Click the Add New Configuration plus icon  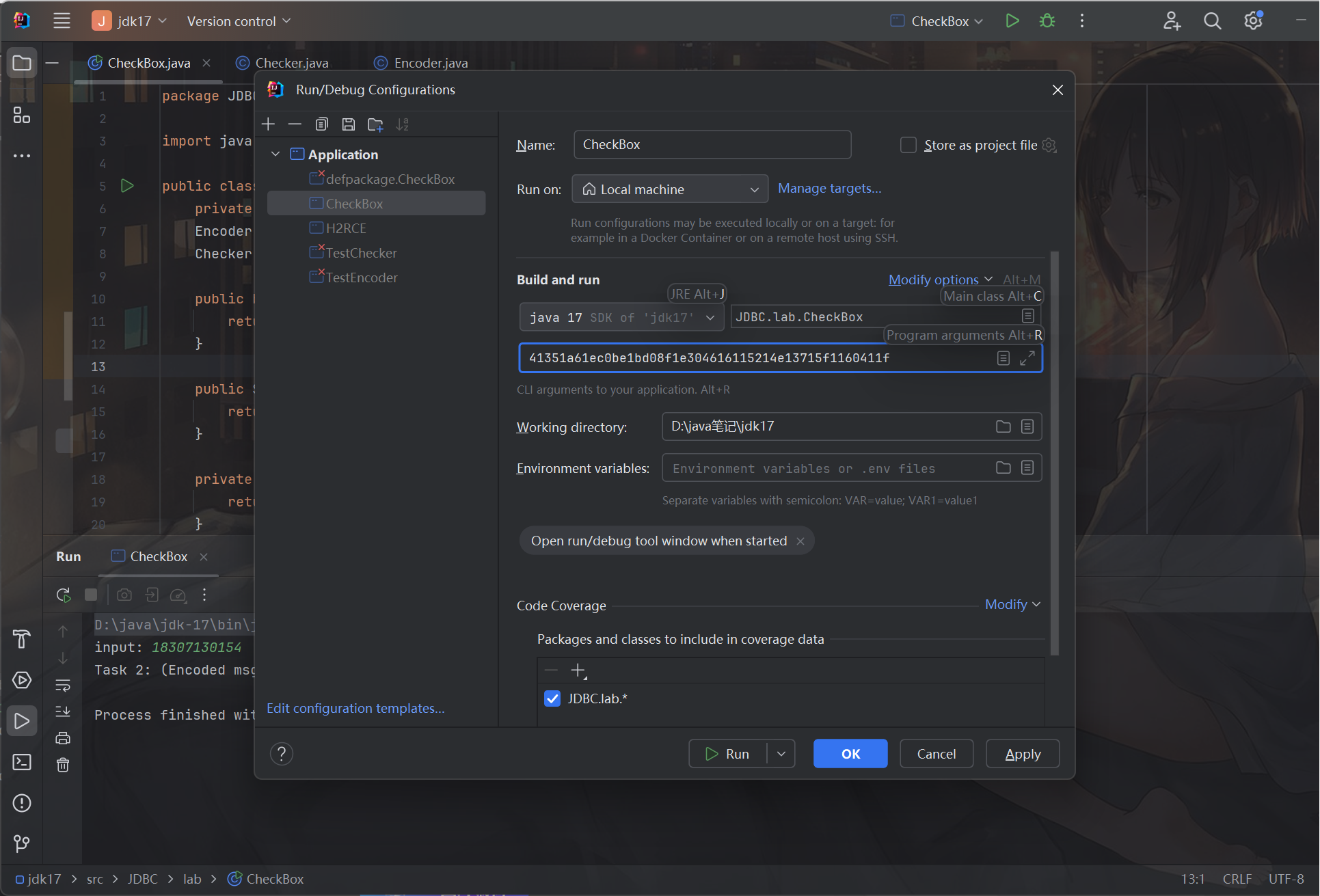[x=268, y=124]
